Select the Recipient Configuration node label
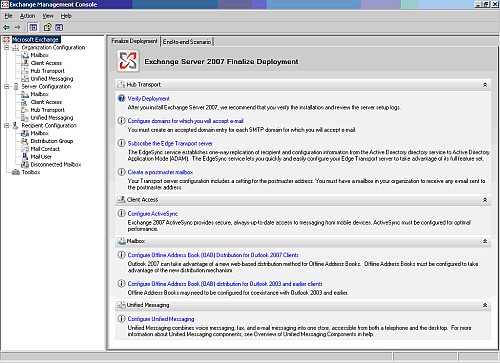Image resolution: width=500 pixels, height=363 pixels. (x=49, y=126)
